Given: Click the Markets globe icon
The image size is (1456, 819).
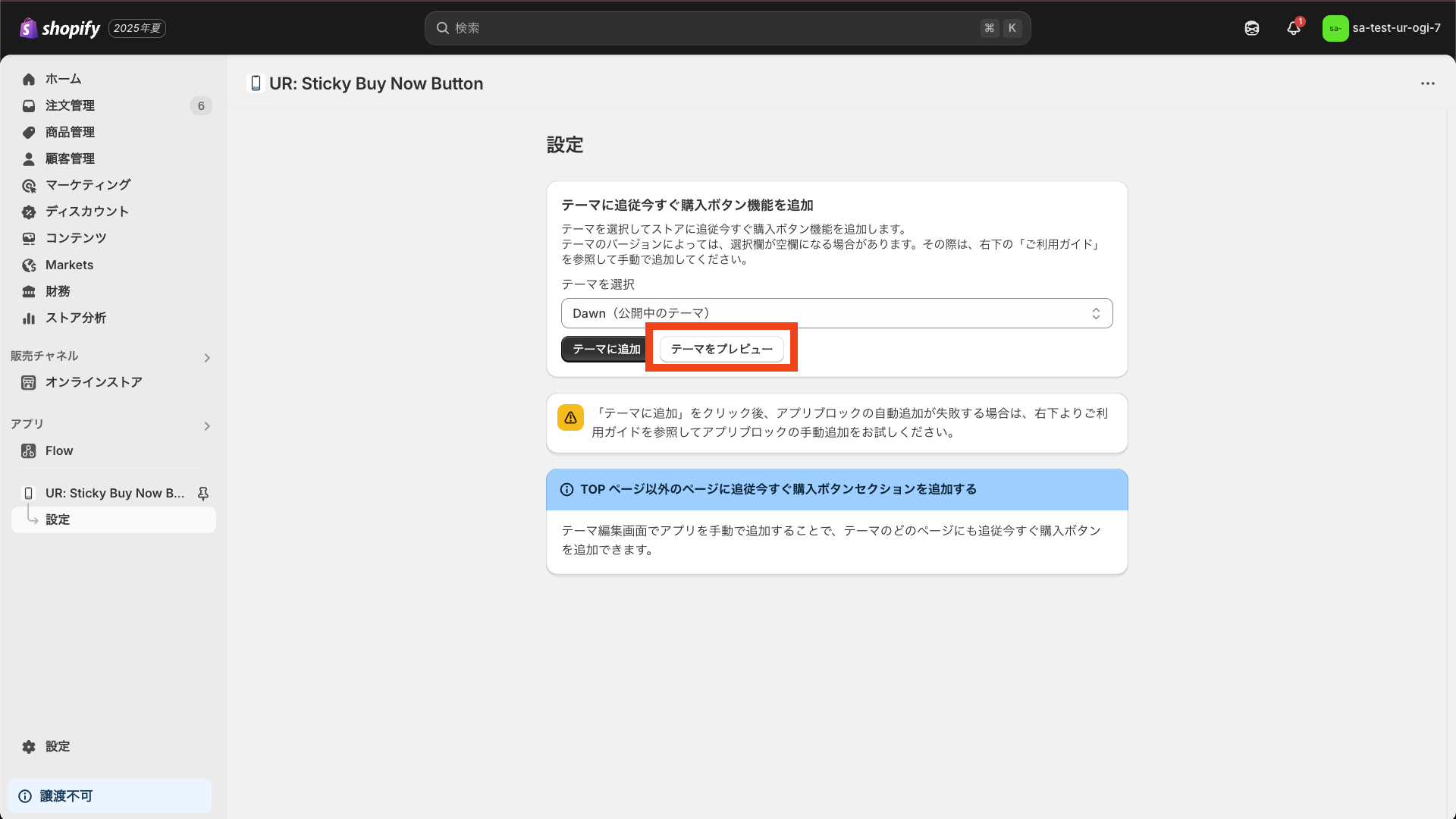Looking at the screenshot, I should click(x=29, y=265).
